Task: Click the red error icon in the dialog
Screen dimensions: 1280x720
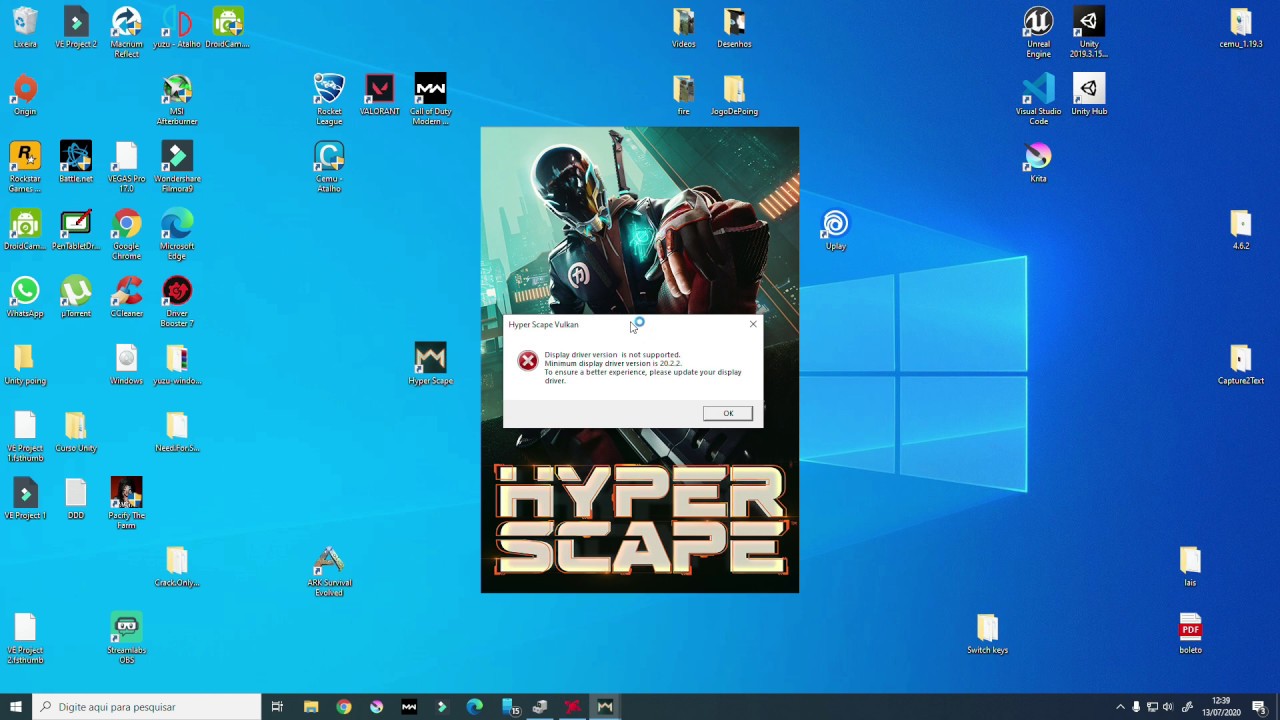Action: (x=527, y=361)
